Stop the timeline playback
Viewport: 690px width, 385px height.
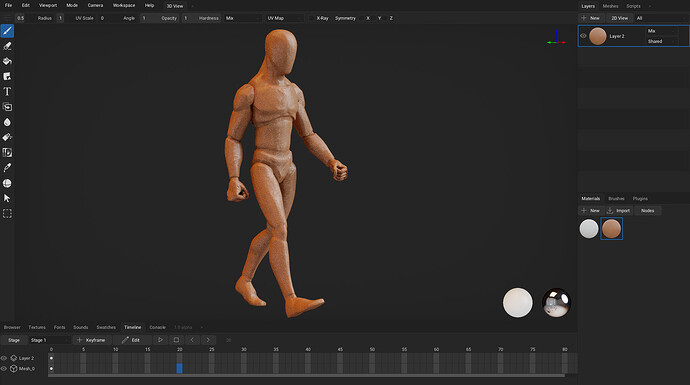(176, 340)
